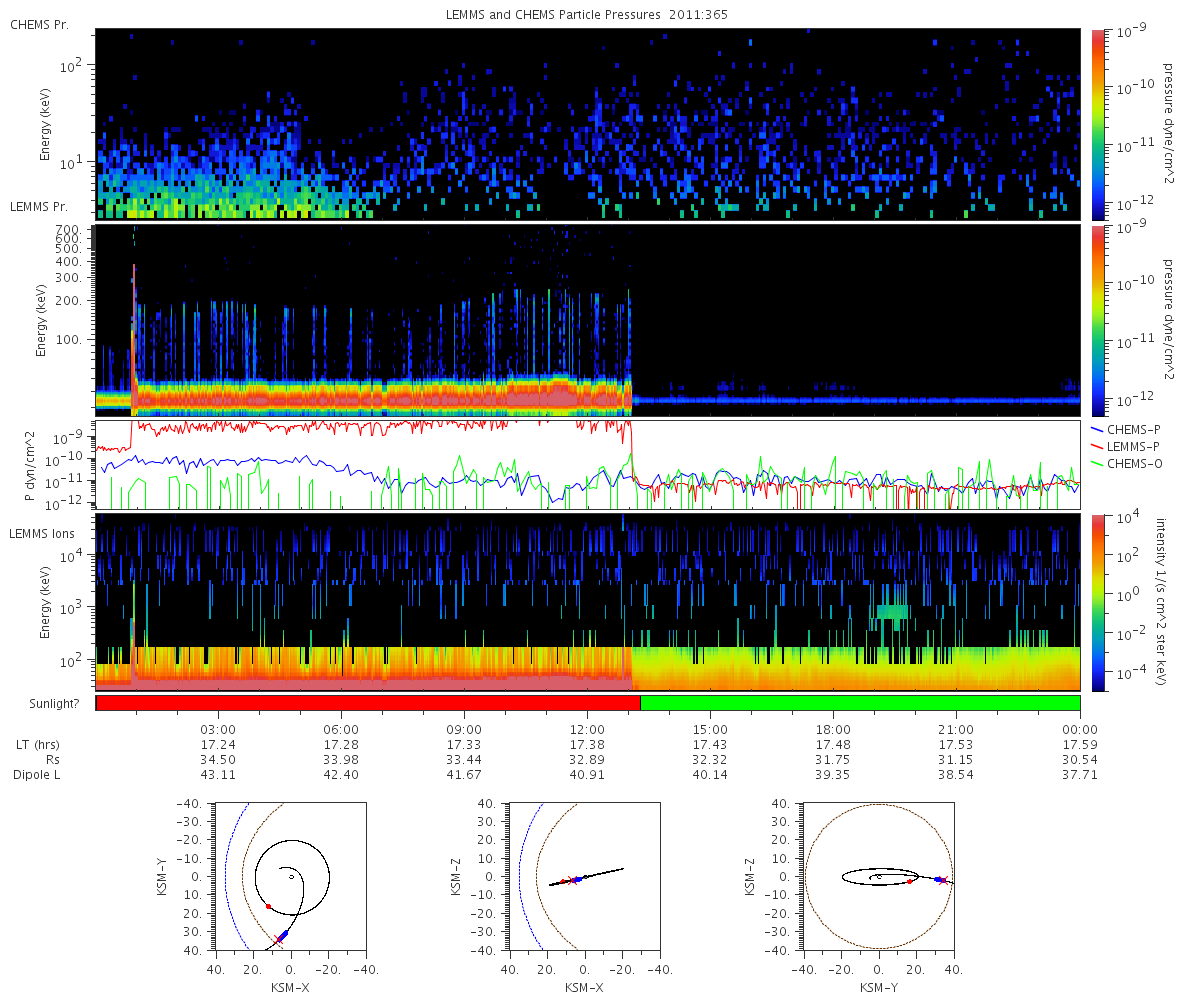Click the LEMMS Ions intensity color bar
The image size is (1200, 1000).
pyautogui.click(x=1098, y=602)
